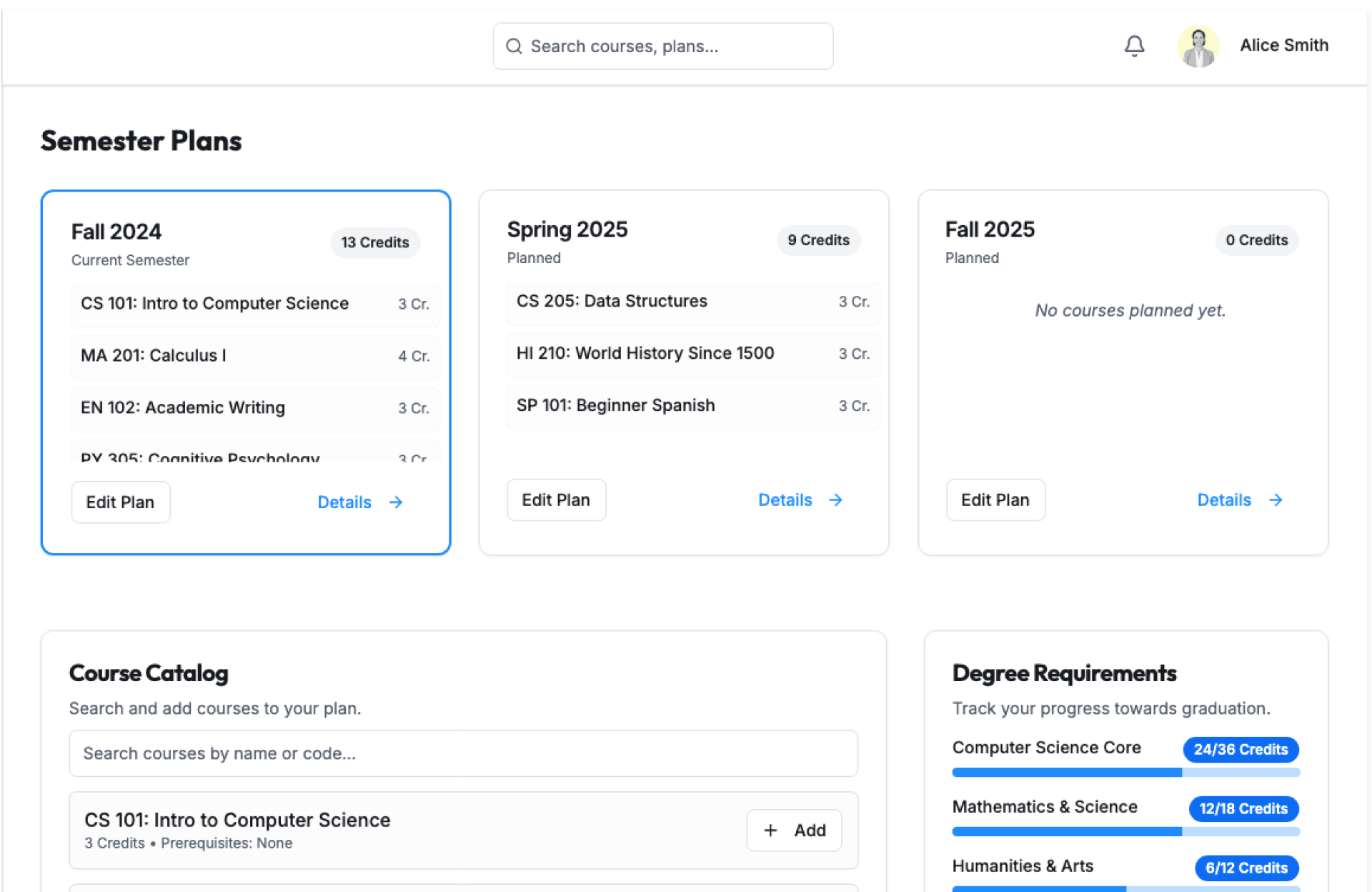The width and height of the screenshot is (1372, 892).
Task: Click the catalog search by name or code field
Action: click(x=463, y=753)
